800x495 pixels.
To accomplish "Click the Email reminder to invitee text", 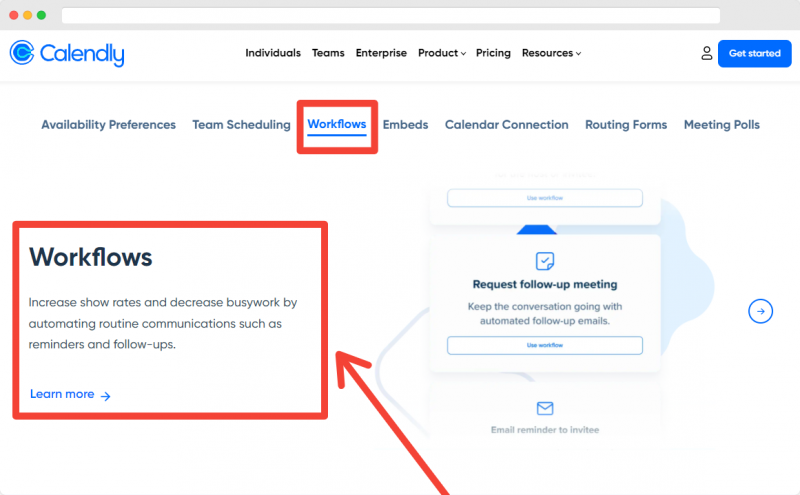I will pos(544,430).
